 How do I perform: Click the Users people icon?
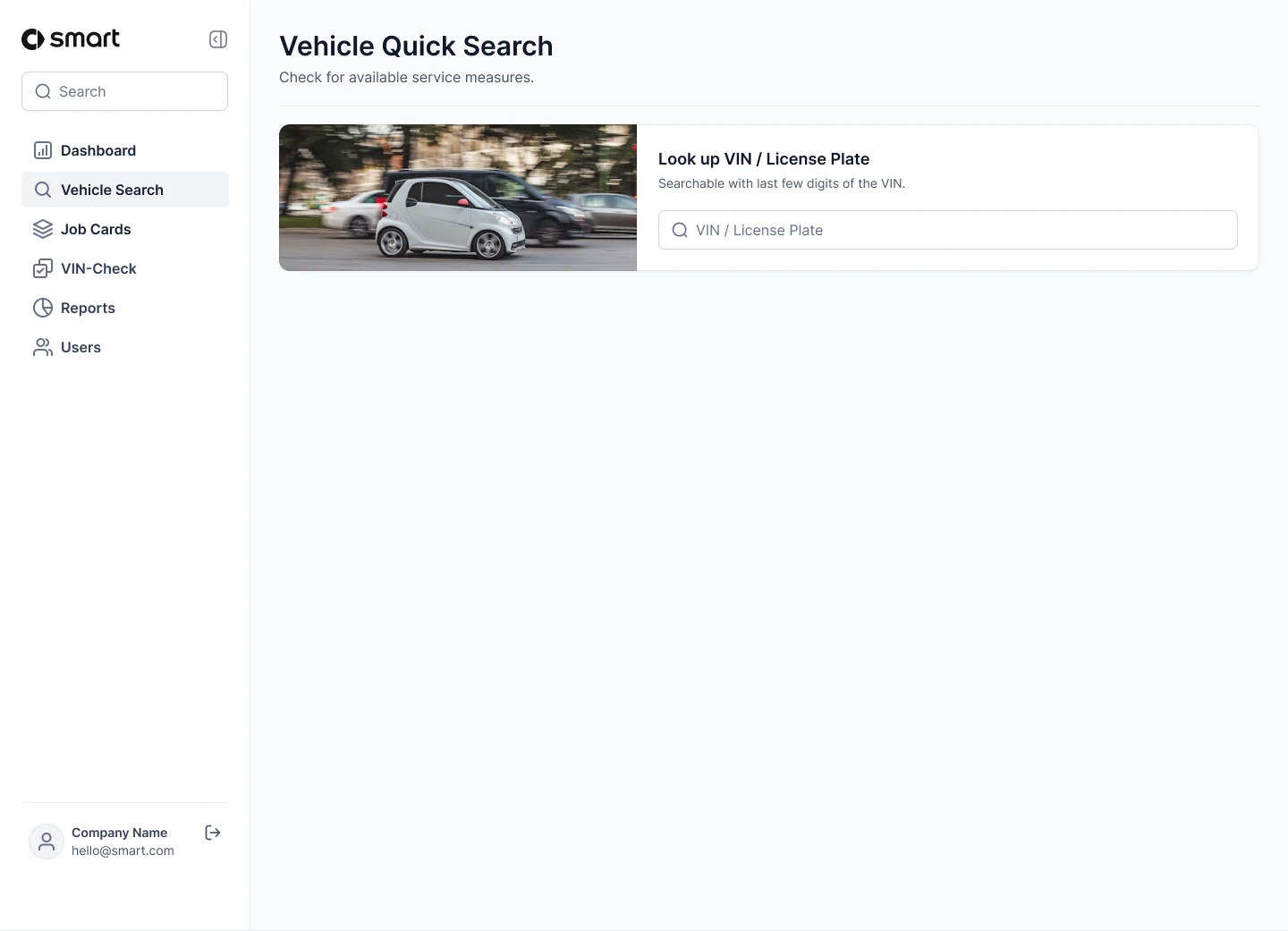43,347
